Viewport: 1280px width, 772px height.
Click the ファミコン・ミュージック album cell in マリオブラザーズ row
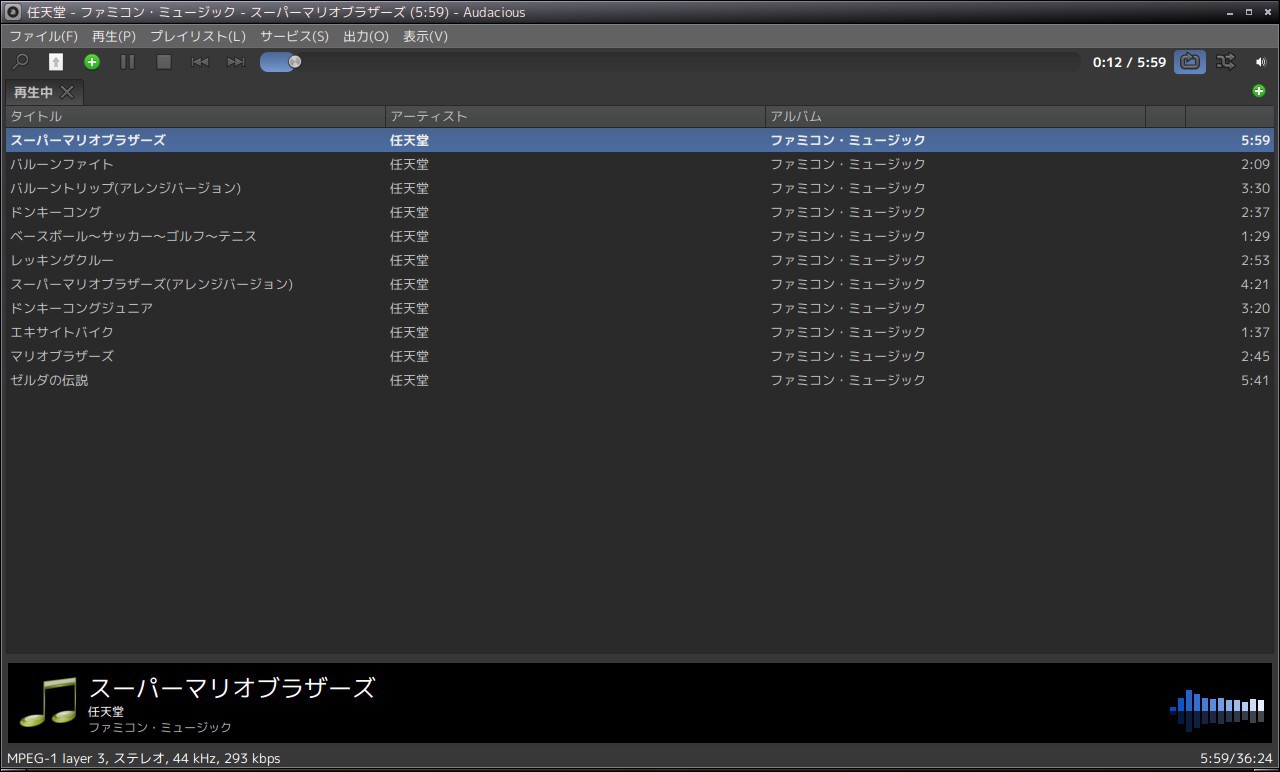coord(848,356)
